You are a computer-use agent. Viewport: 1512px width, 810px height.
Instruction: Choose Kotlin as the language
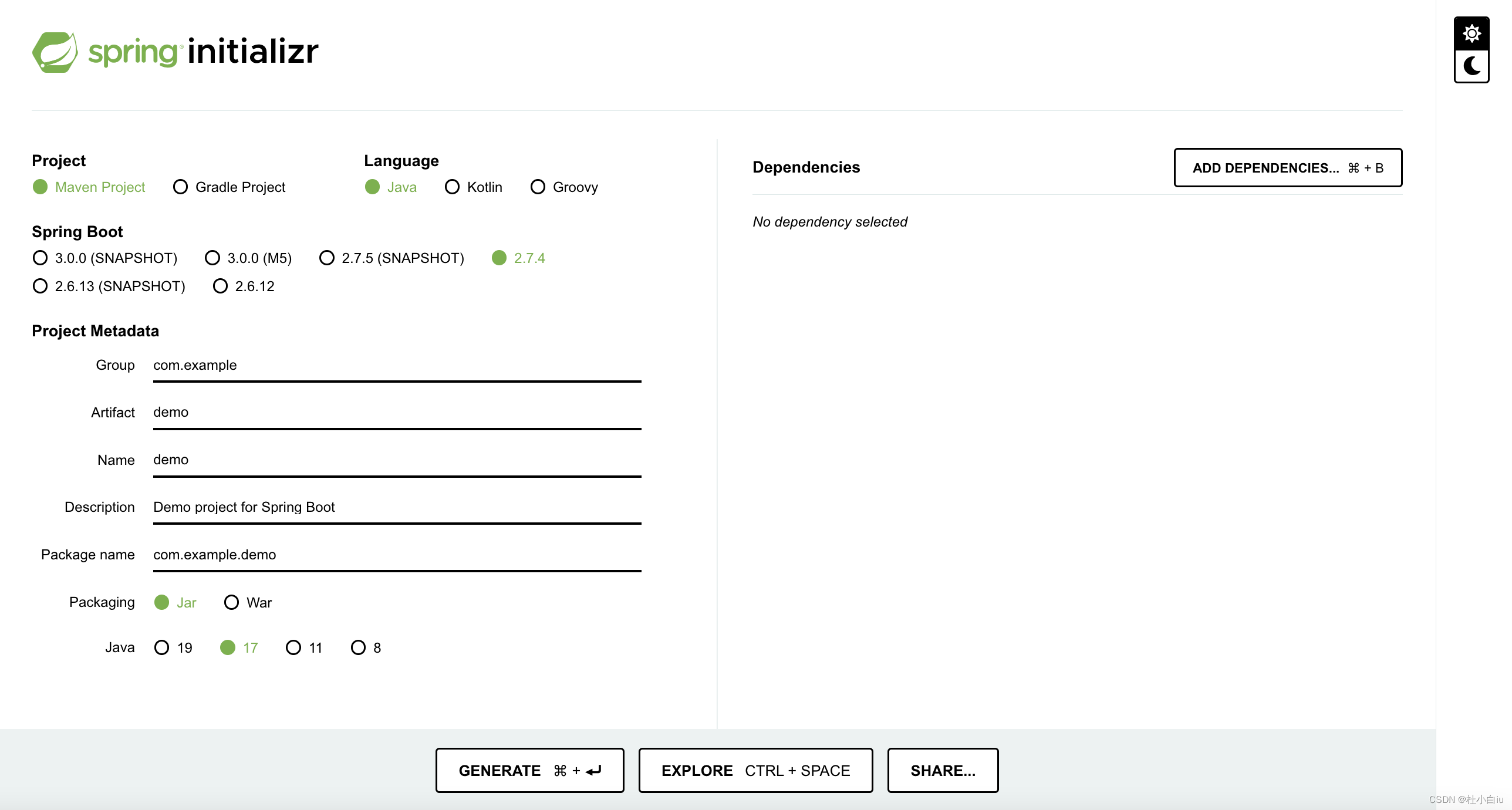click(x=474, y=187)
